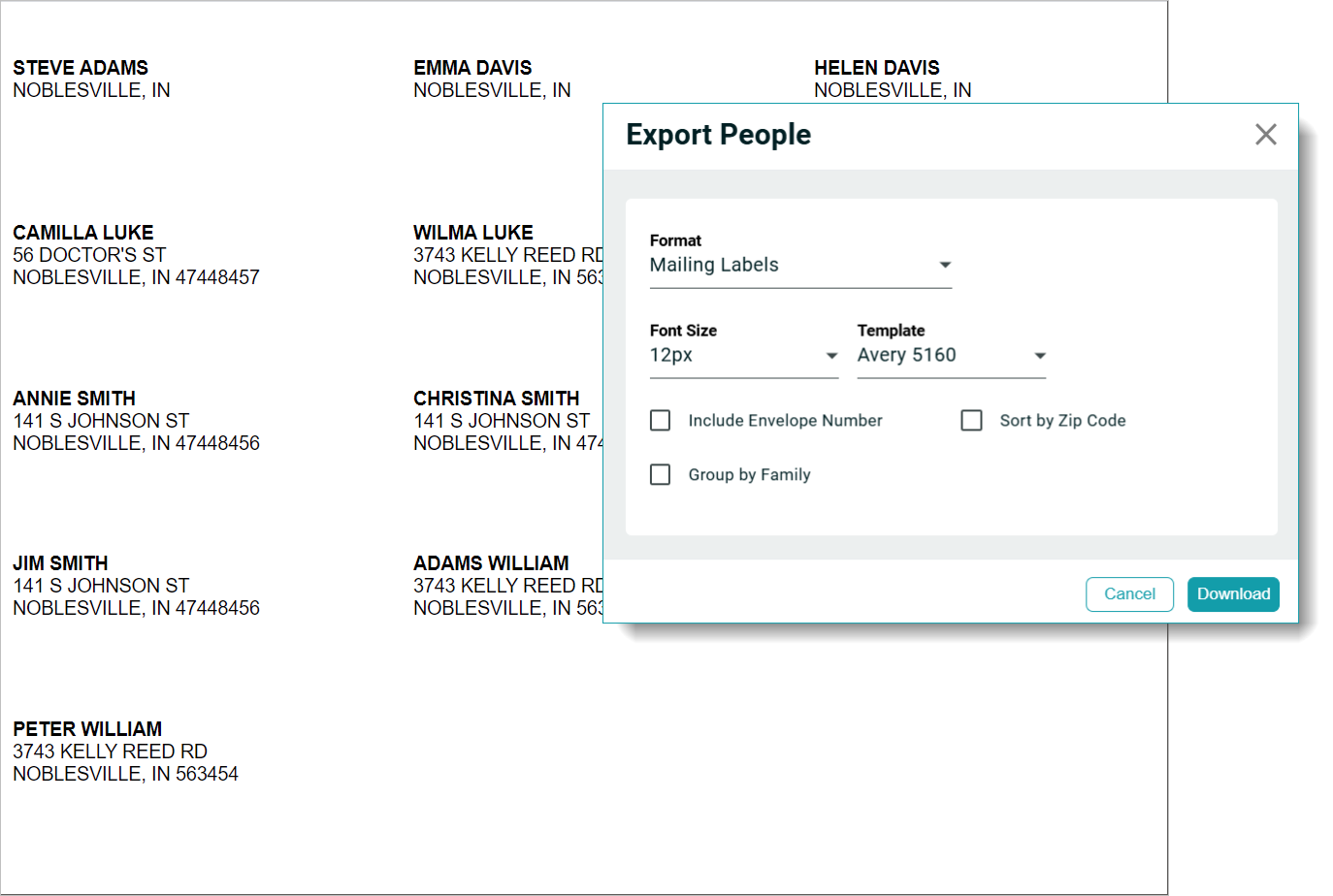Toggle the Group by Family checkbox
This screenshot has height=896, width=1333.
(661, 475)
